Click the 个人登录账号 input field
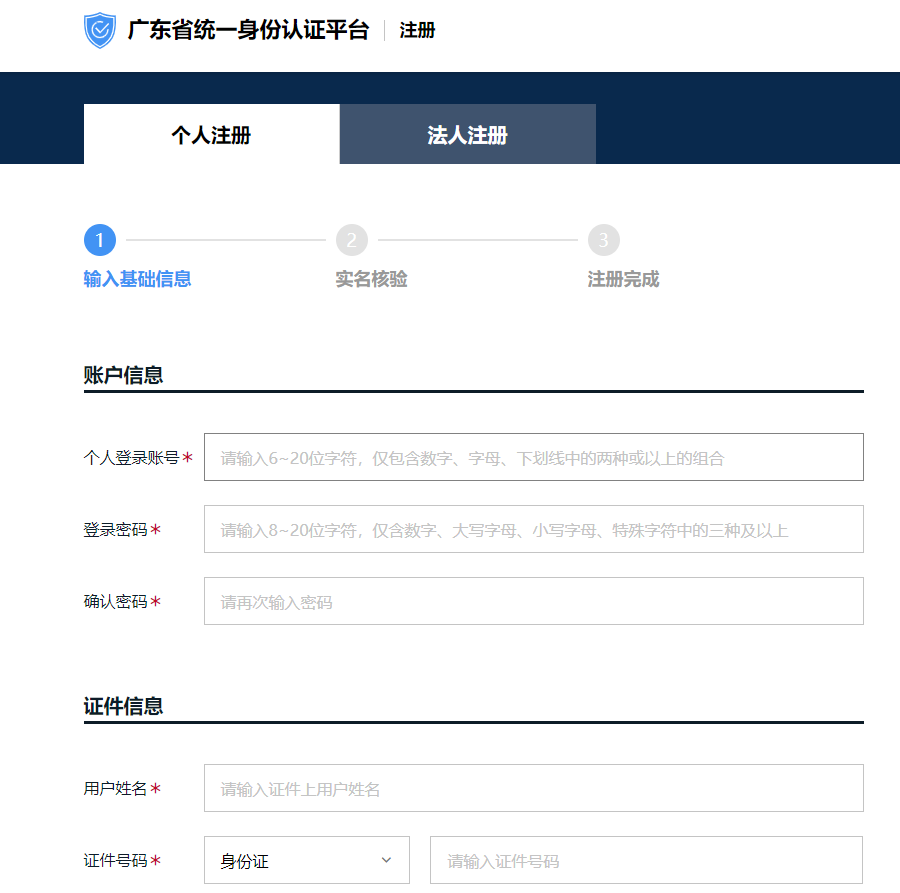Viewport: 900px width, 893px height. 533,457
